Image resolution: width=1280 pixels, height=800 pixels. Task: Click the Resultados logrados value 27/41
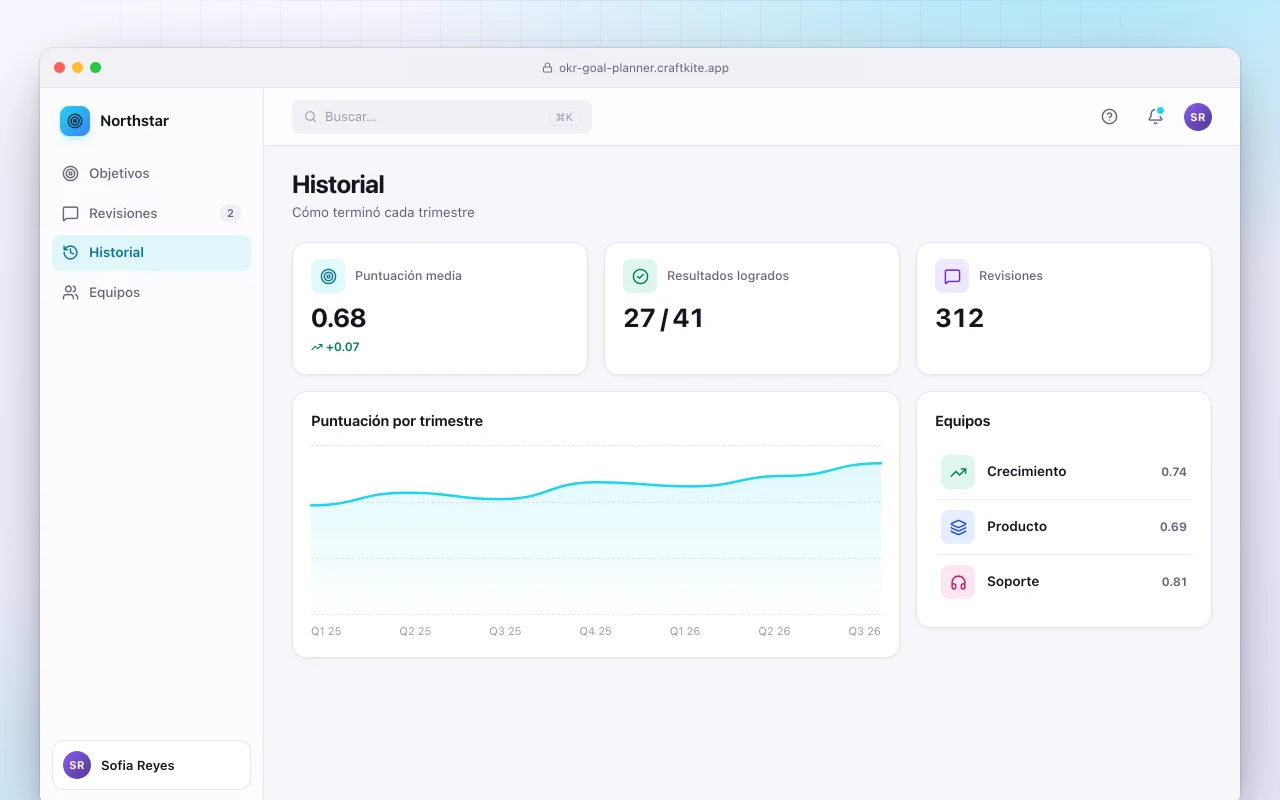[x=663, y=318]
